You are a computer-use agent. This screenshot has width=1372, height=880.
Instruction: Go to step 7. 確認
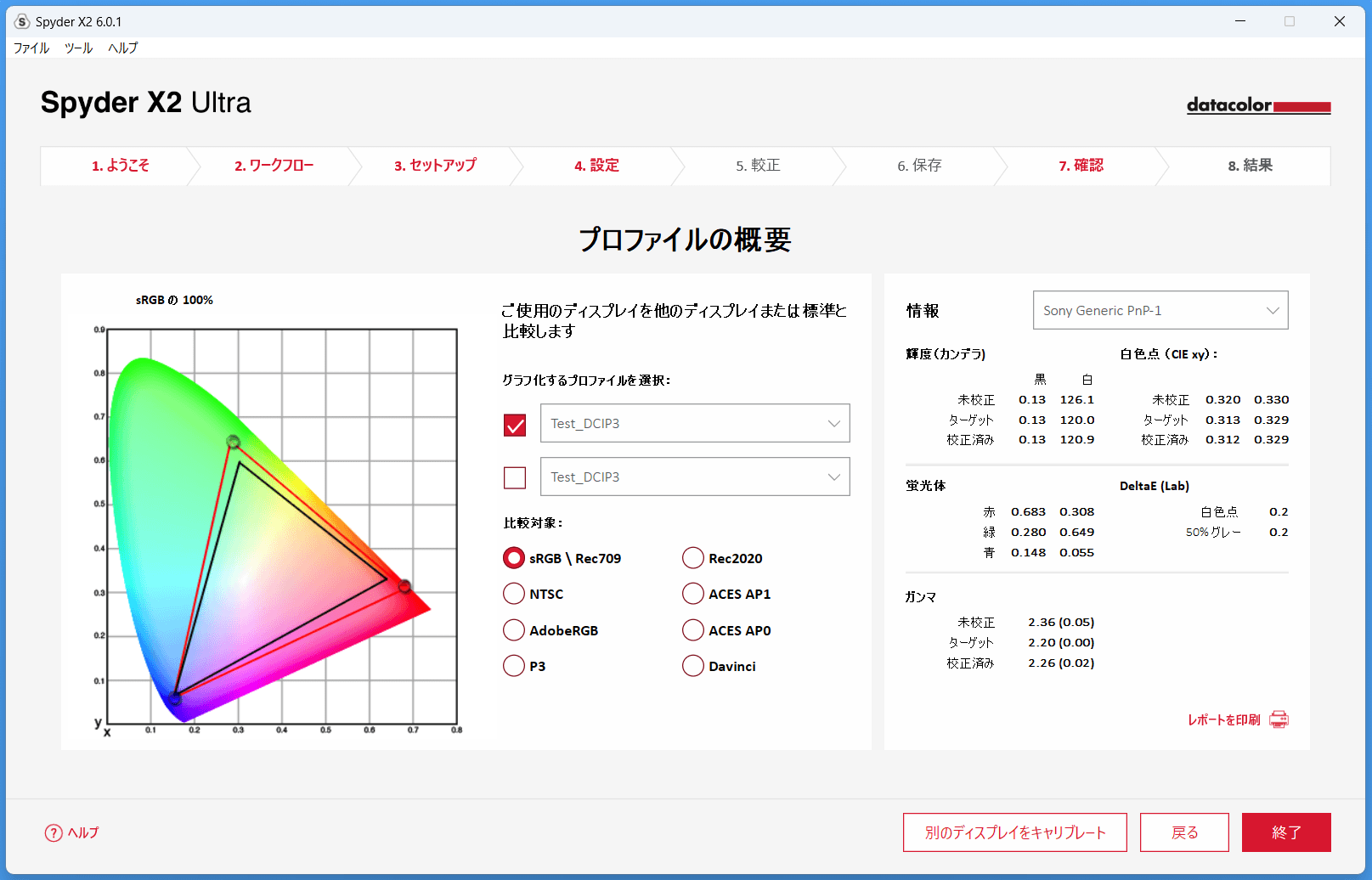coord(1081,166)
